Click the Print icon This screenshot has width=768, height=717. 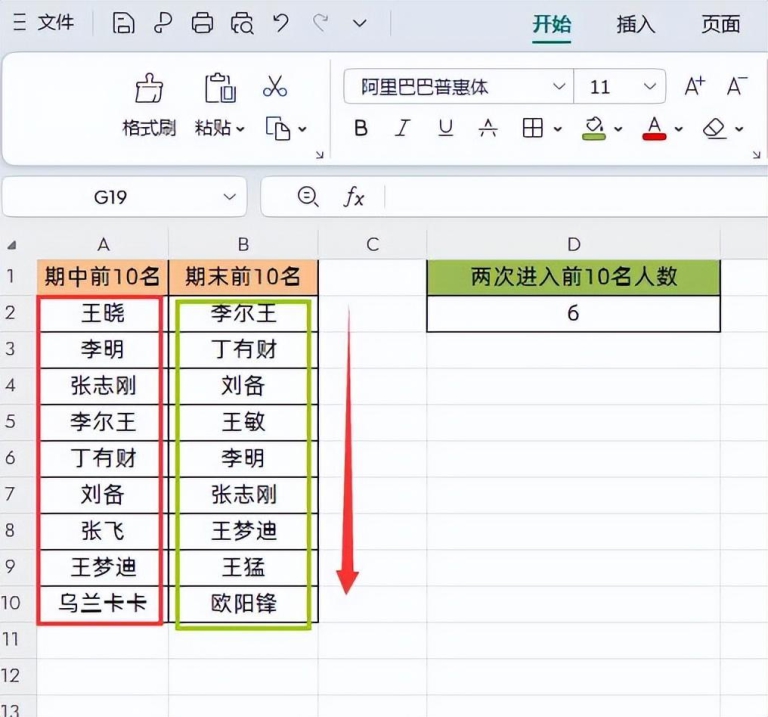[202, 23]
